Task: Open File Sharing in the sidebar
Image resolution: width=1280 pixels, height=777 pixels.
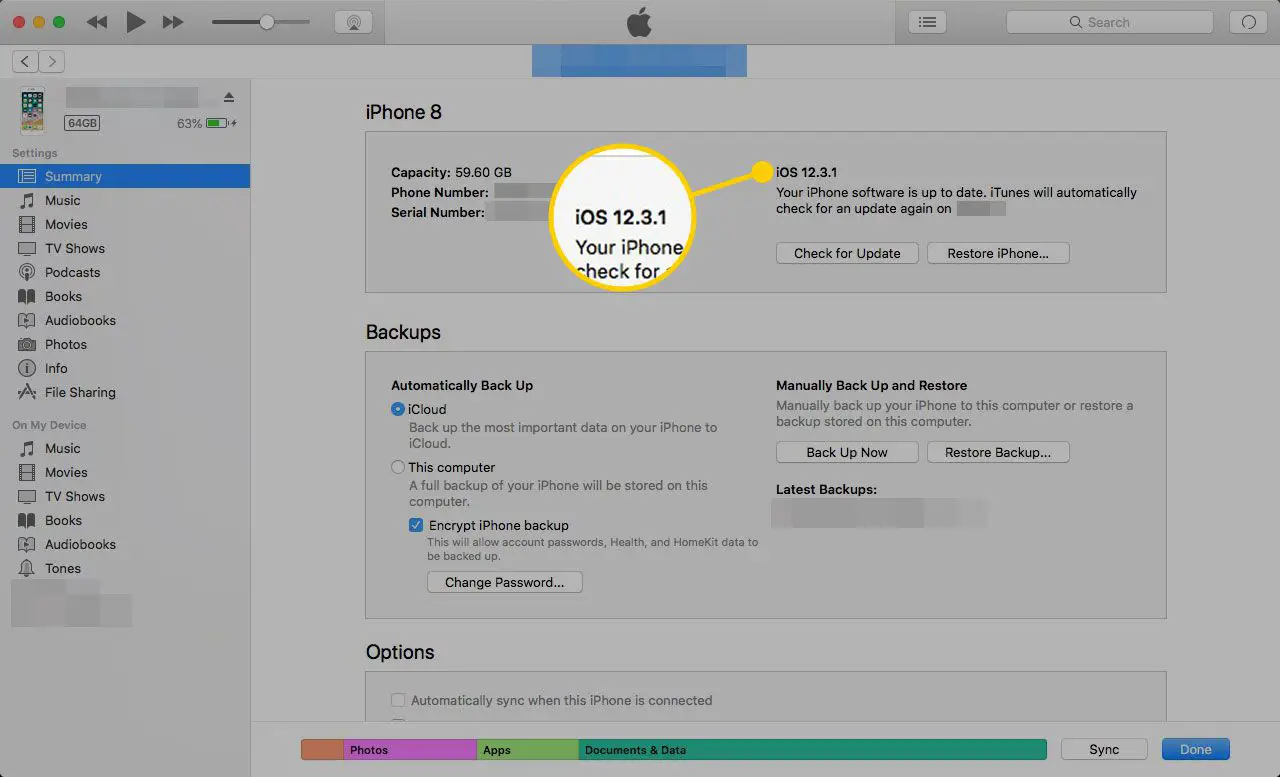Action: 125,392
